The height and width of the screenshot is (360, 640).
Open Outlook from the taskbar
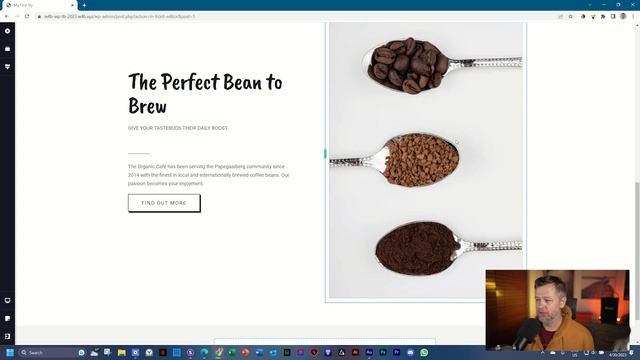click(273, 352)
